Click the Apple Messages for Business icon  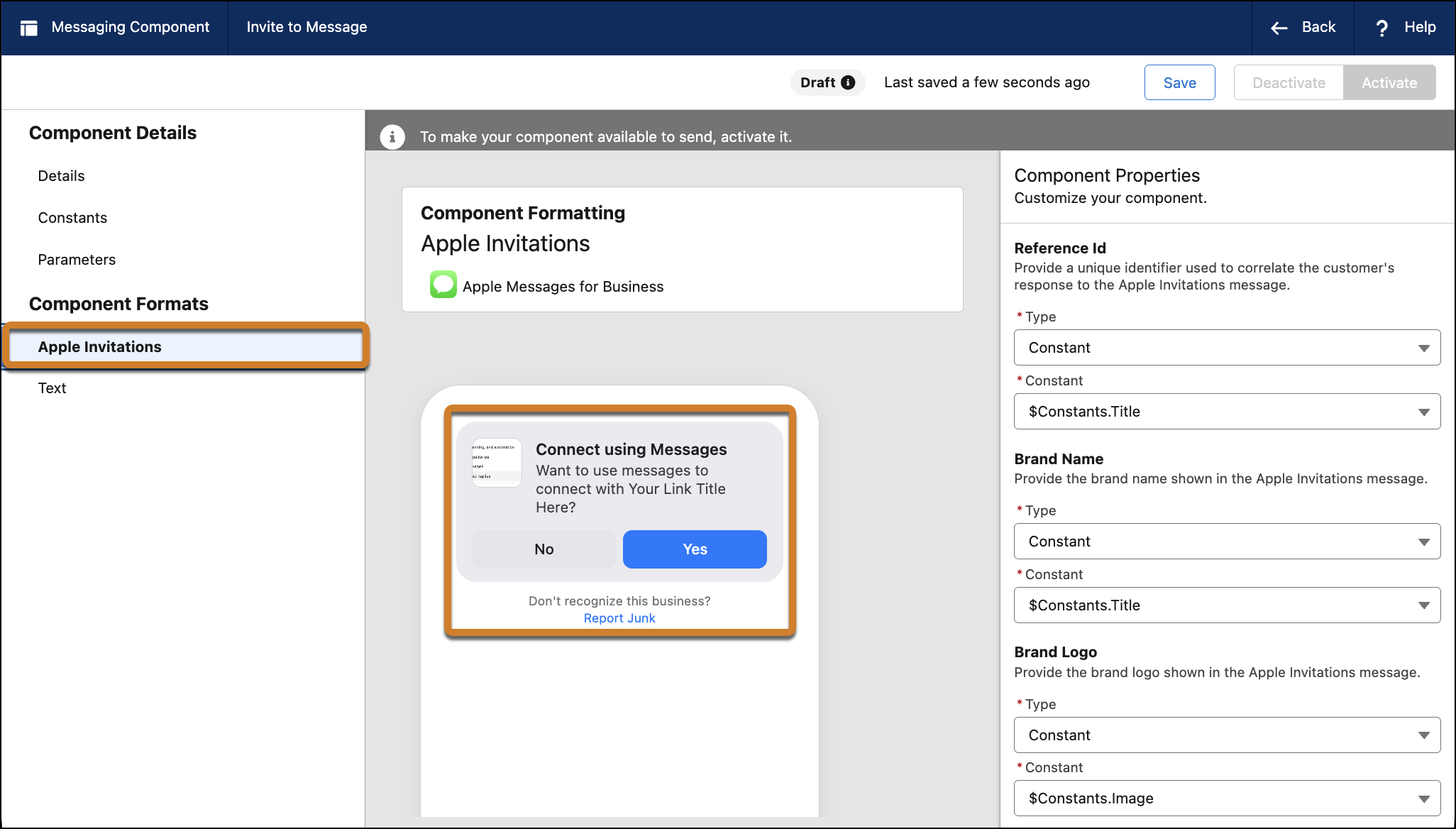pyautogui.click(x=443, y=285)
